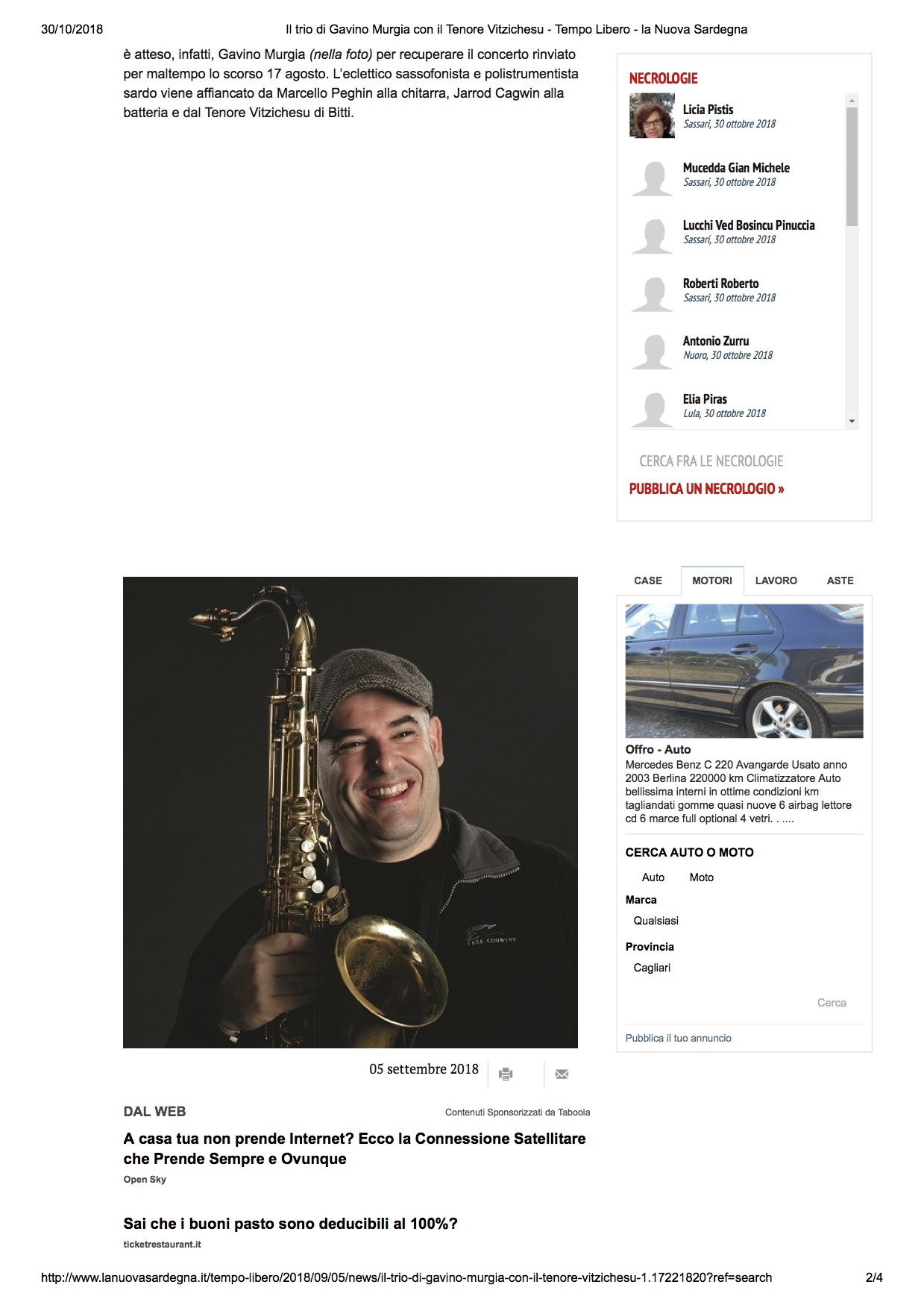The image size is (924, 1308).
Task: Click the print icon below the photo
Action: coord(506,1074)
